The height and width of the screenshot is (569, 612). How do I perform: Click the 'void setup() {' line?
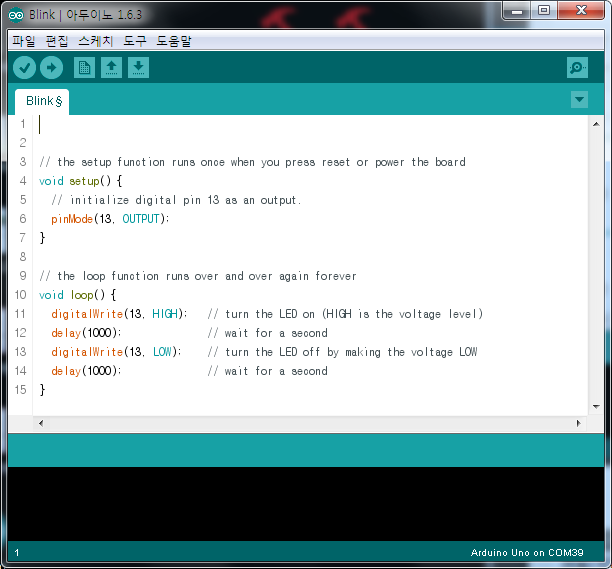pyautogui.click(x=80, y=181)
